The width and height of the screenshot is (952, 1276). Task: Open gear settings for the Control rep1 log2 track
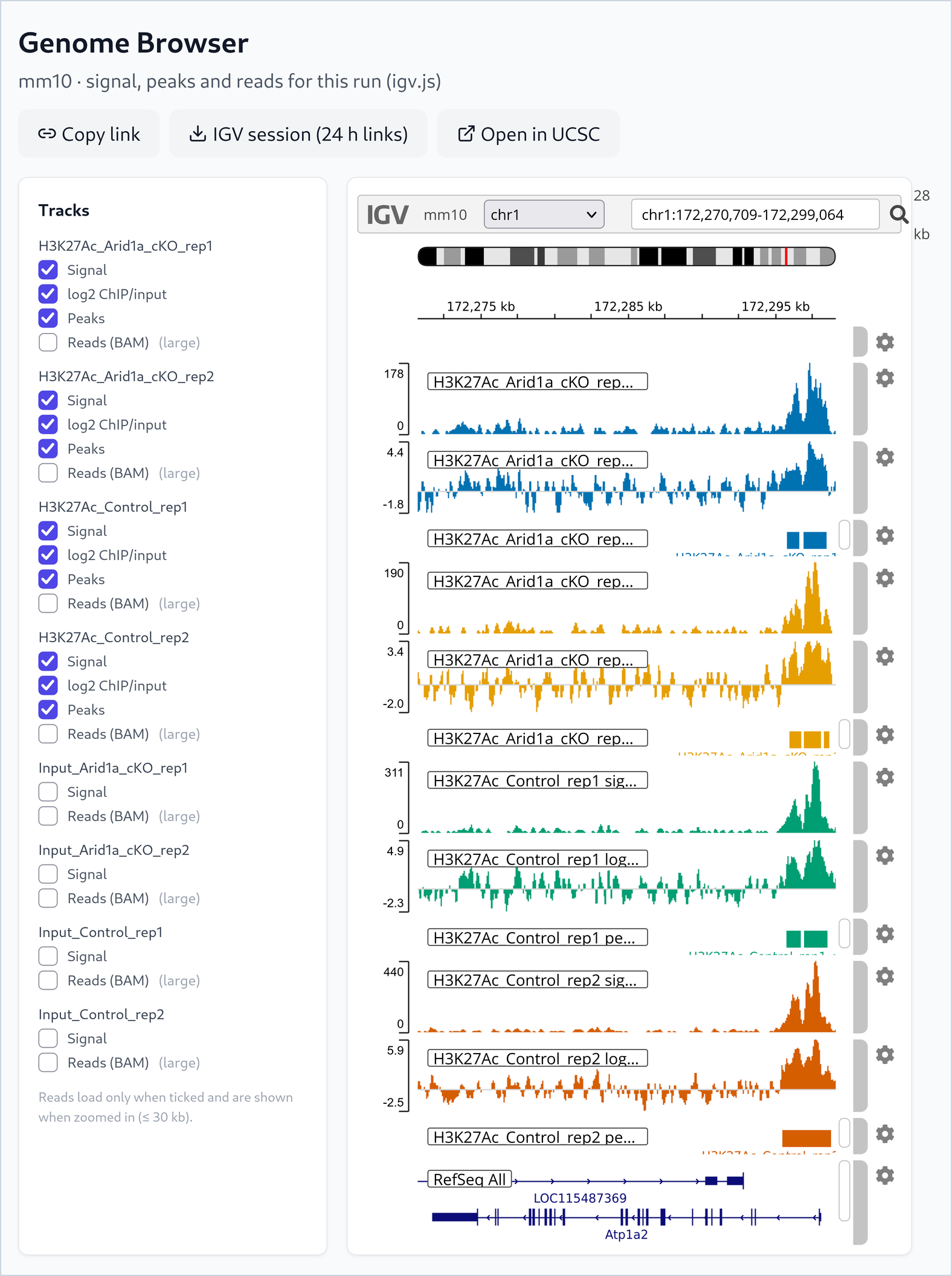[x=885, y=855]
